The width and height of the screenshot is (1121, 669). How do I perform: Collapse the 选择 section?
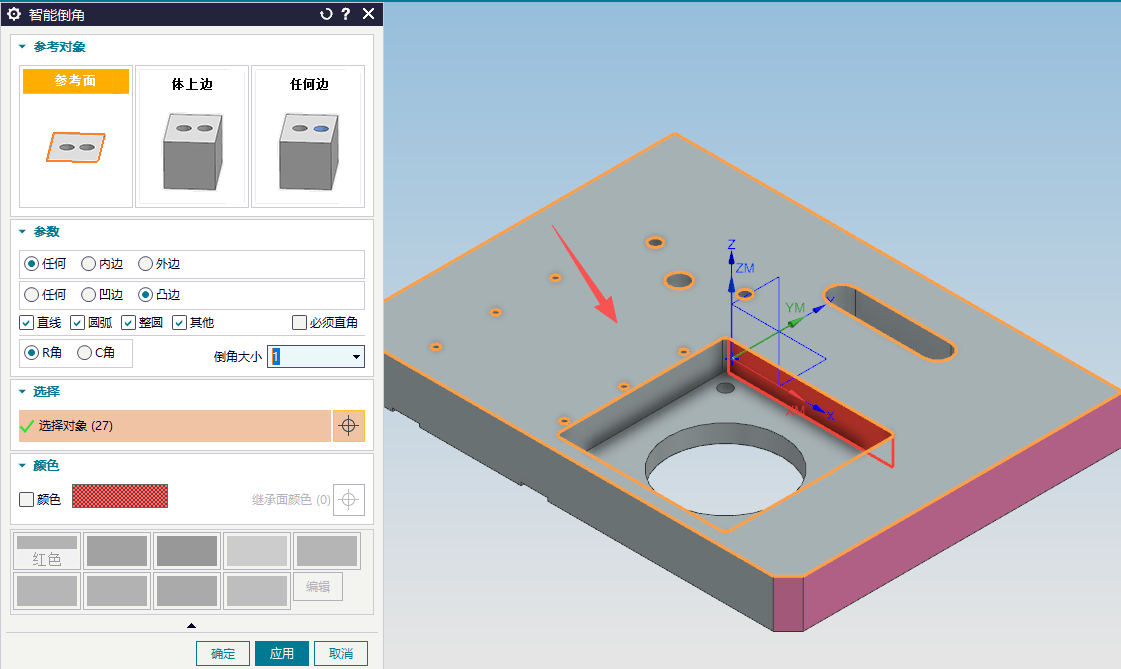tap(22, 392)
